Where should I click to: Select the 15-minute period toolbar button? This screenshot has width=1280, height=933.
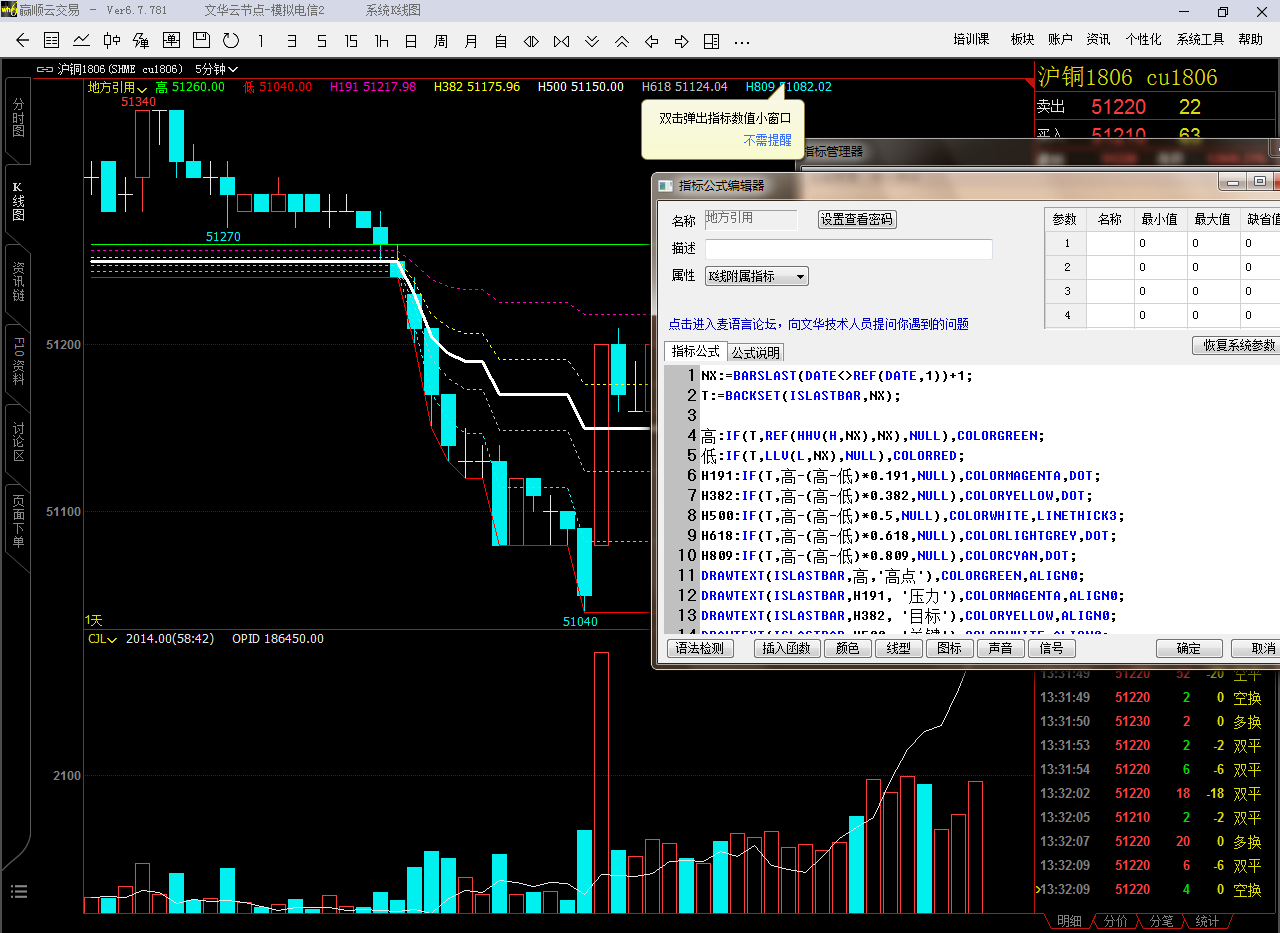click(x=351, y=41)
